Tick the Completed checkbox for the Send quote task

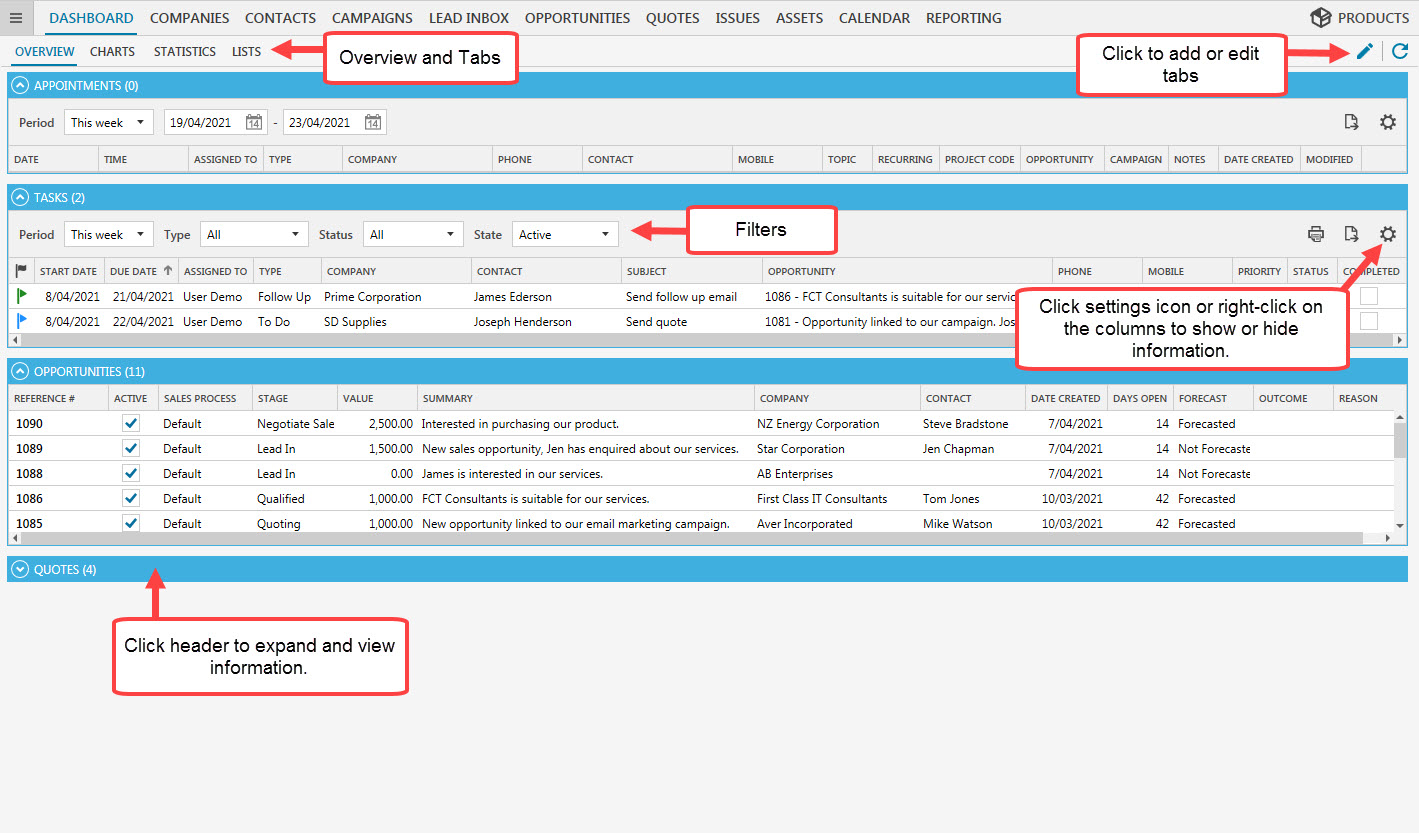pyautogui.click(x=1368, y=321)
